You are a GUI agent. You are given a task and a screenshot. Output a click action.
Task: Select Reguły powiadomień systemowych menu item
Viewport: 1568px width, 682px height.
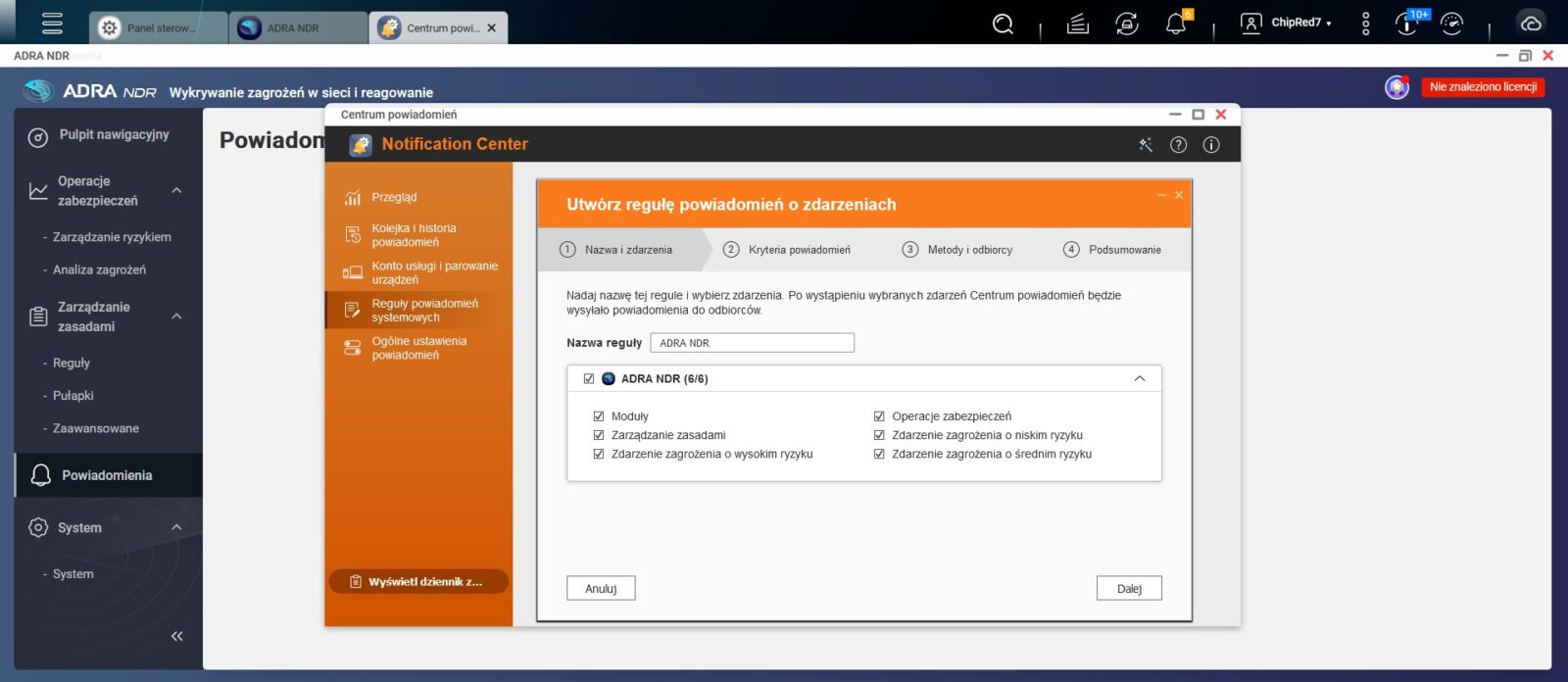coord(423,311)
